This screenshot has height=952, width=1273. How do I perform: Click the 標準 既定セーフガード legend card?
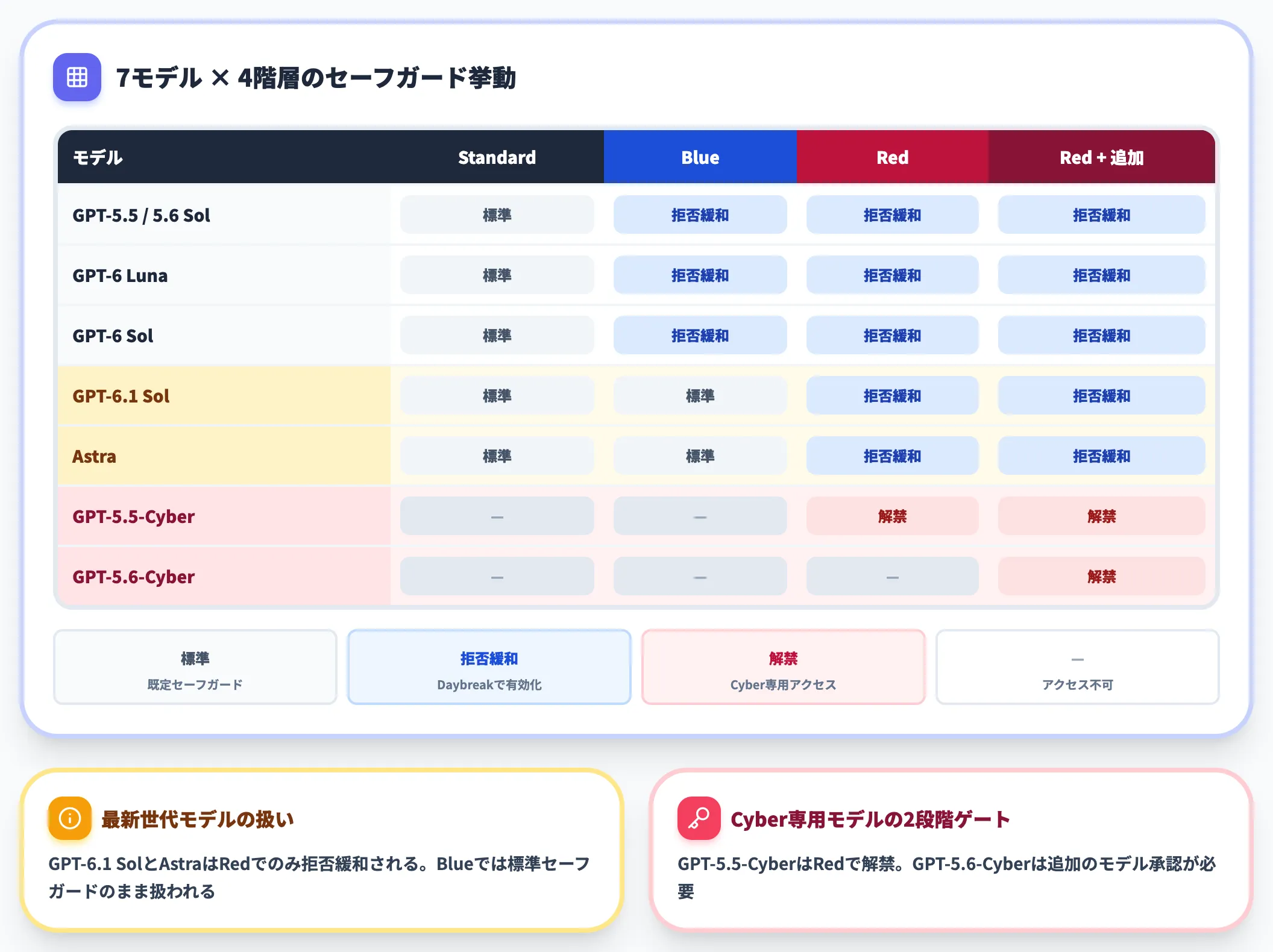pos(195,667)
